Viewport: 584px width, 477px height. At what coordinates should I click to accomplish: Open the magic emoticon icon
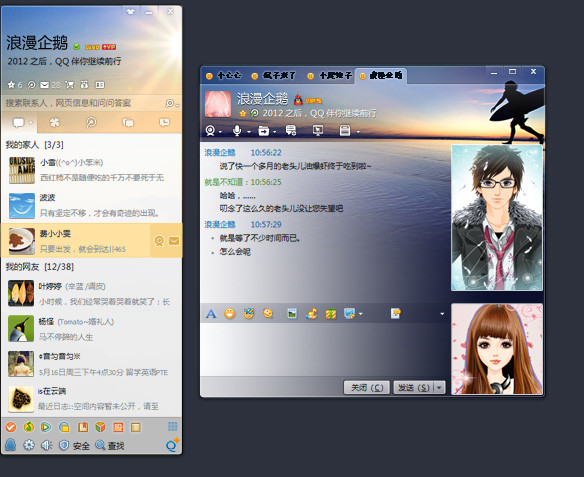pyautogui.click(x=249, y=314)
